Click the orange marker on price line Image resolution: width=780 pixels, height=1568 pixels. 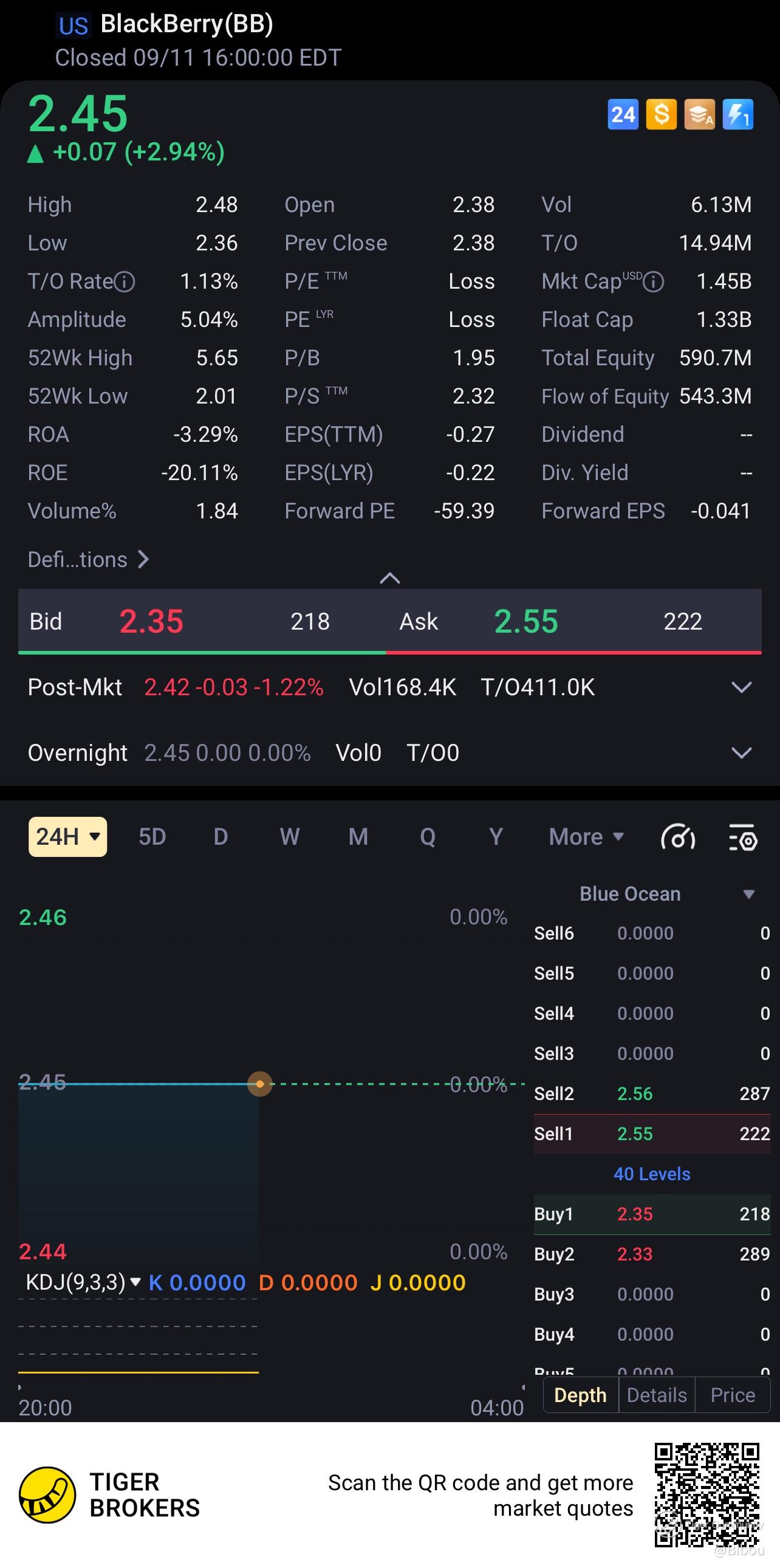260,1084
